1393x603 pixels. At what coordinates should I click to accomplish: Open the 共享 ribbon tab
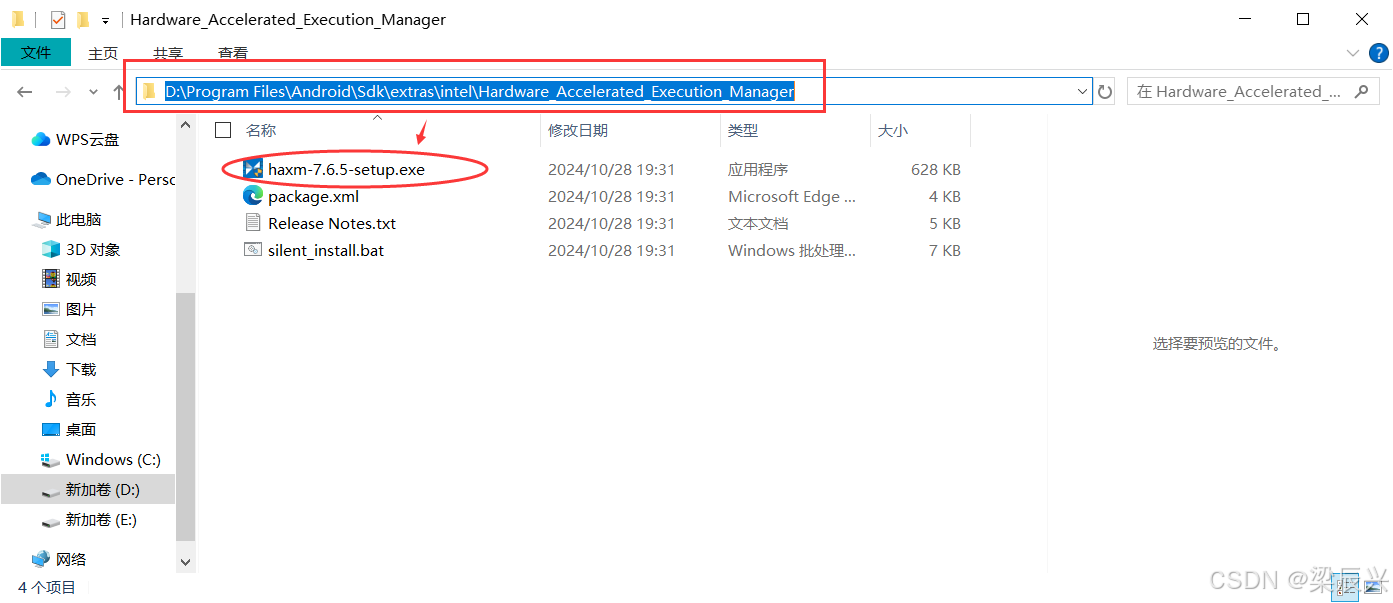click(168, 53)
